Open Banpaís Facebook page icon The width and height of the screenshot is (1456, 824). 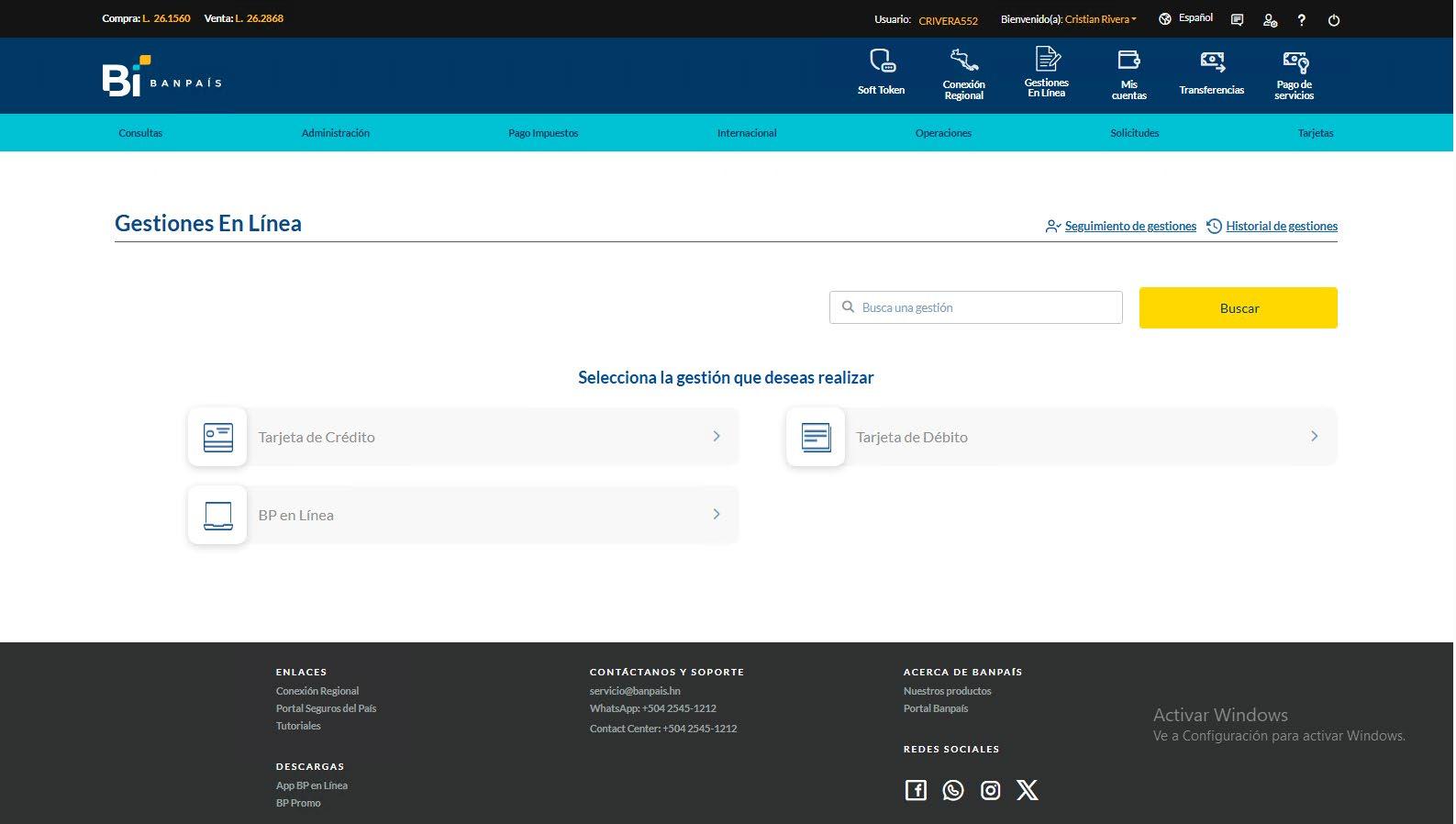916,790
